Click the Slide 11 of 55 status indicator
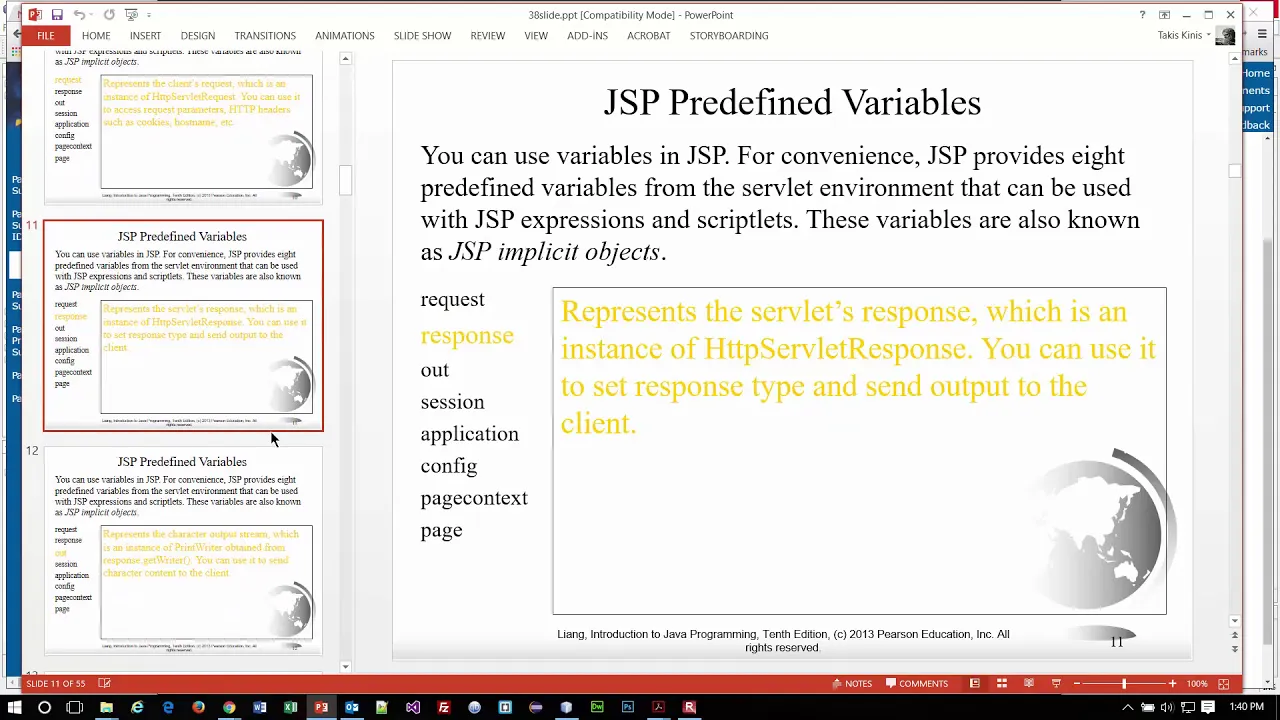Viewport: 1280px width, 720px height. pyautogui.click(x=56, y=684)
